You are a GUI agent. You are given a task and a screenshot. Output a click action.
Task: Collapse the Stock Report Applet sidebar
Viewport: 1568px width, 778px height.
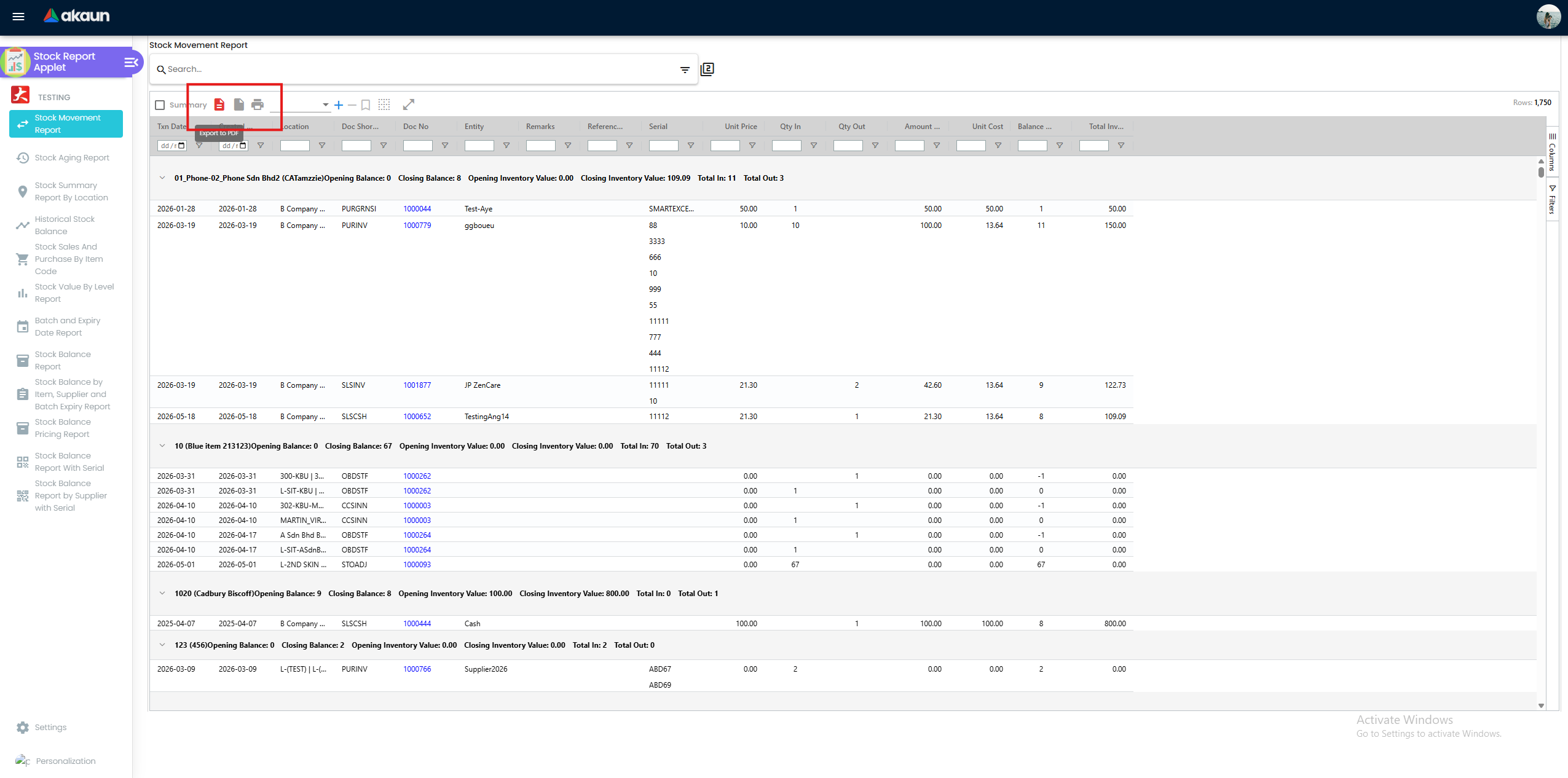click(x=131, y=62)
